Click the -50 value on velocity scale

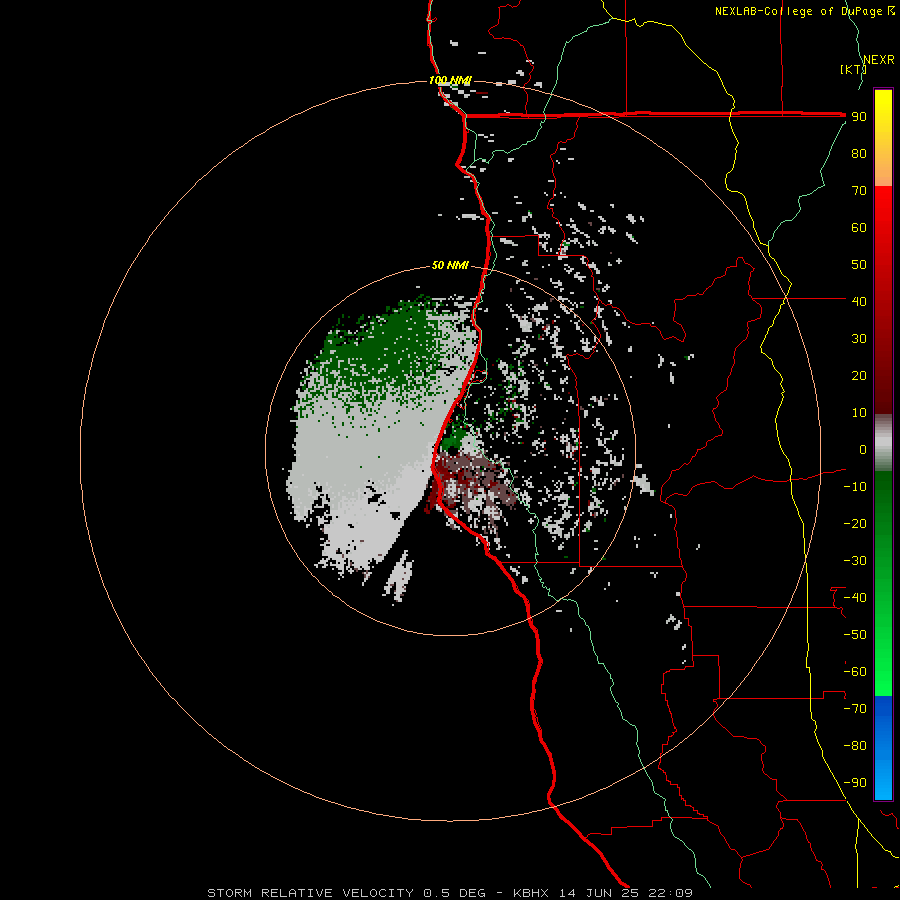pos(855,635)
